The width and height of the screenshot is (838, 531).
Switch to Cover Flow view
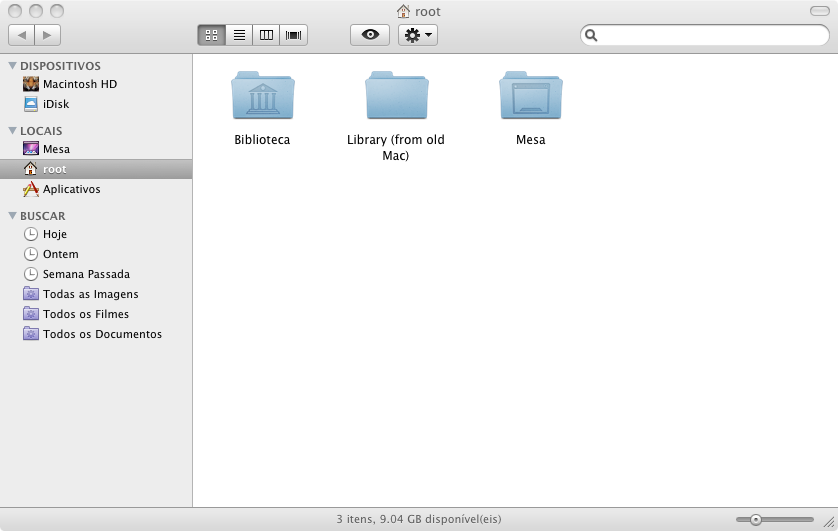pos(293,35)
